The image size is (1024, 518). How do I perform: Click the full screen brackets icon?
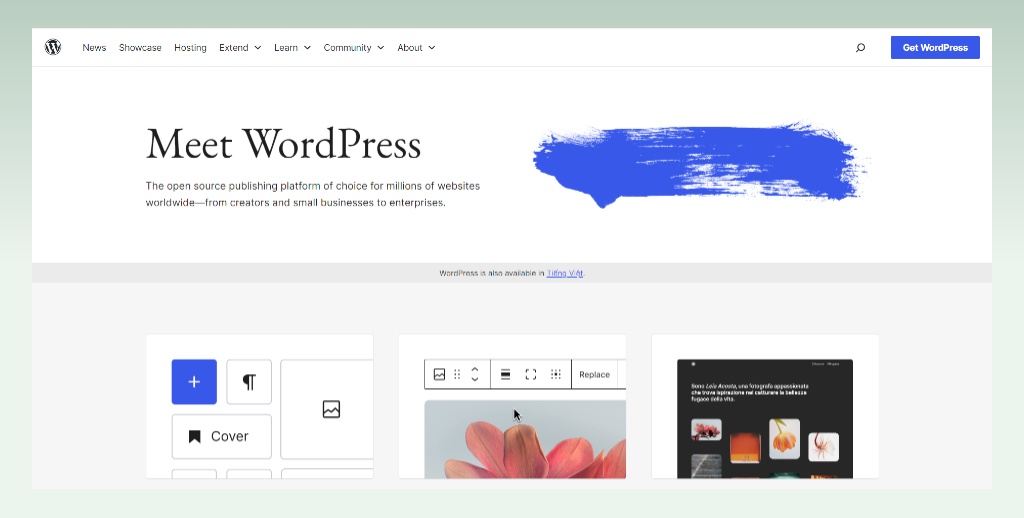tap(530, 374)
